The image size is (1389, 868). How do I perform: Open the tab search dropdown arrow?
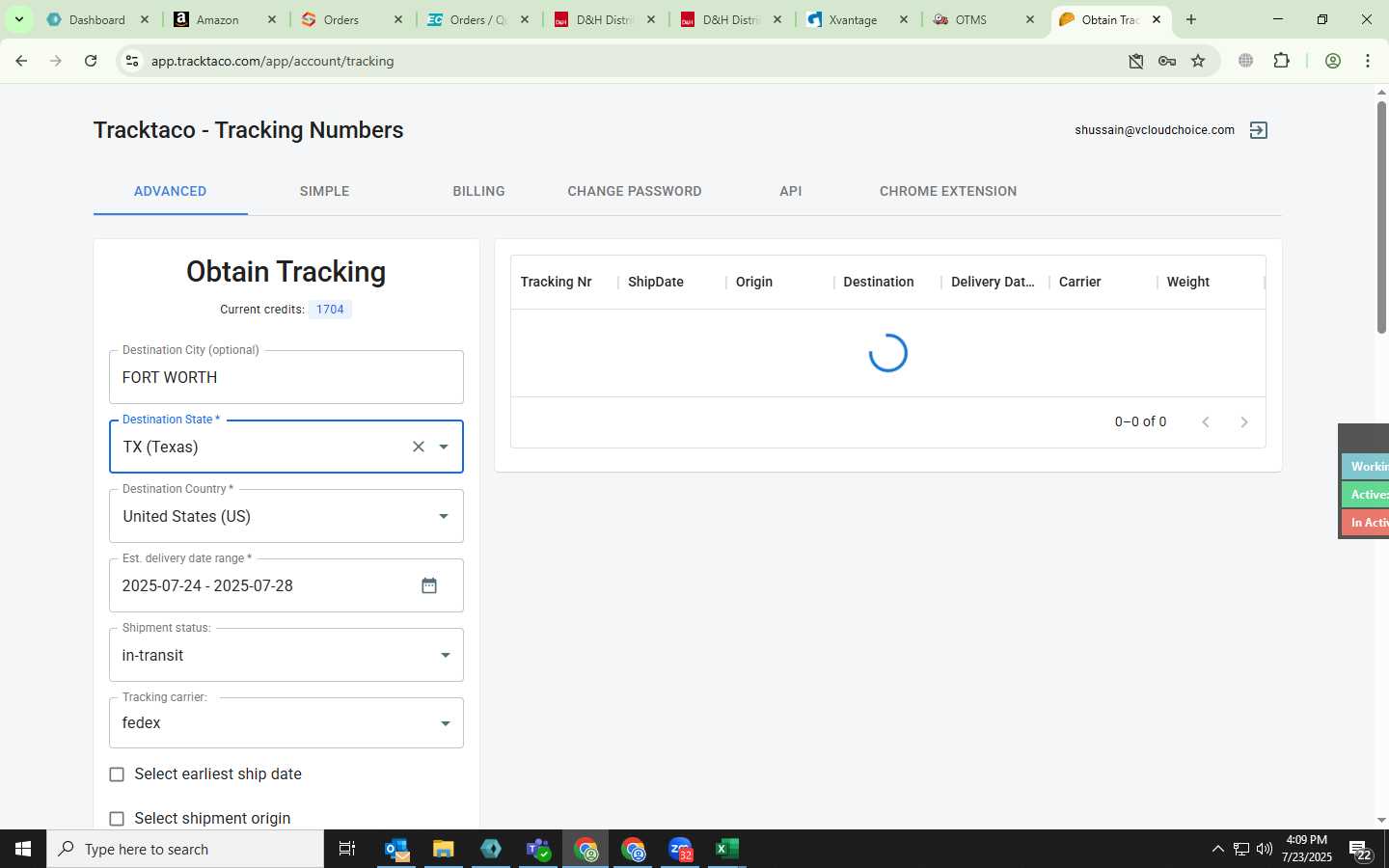pos(18,19)
